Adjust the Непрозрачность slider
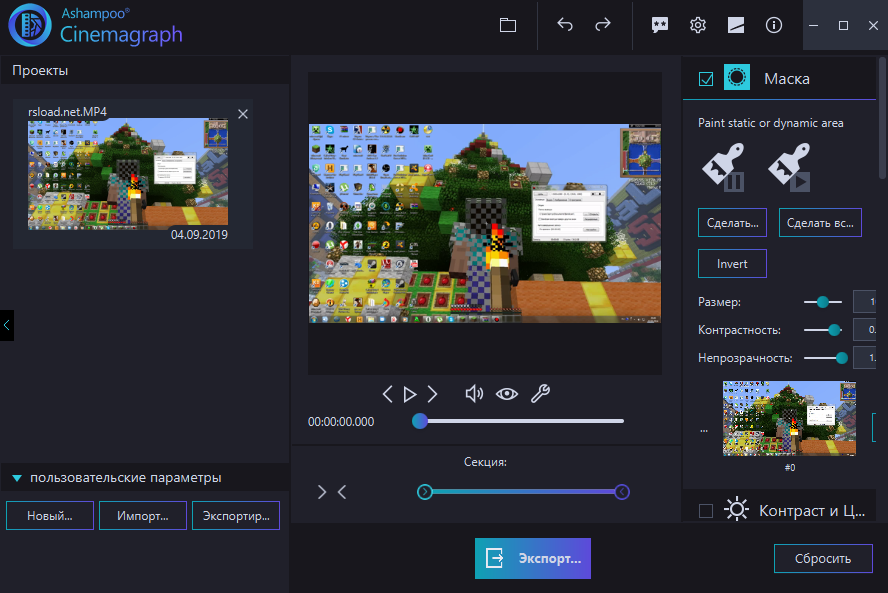 coord(842,358)
